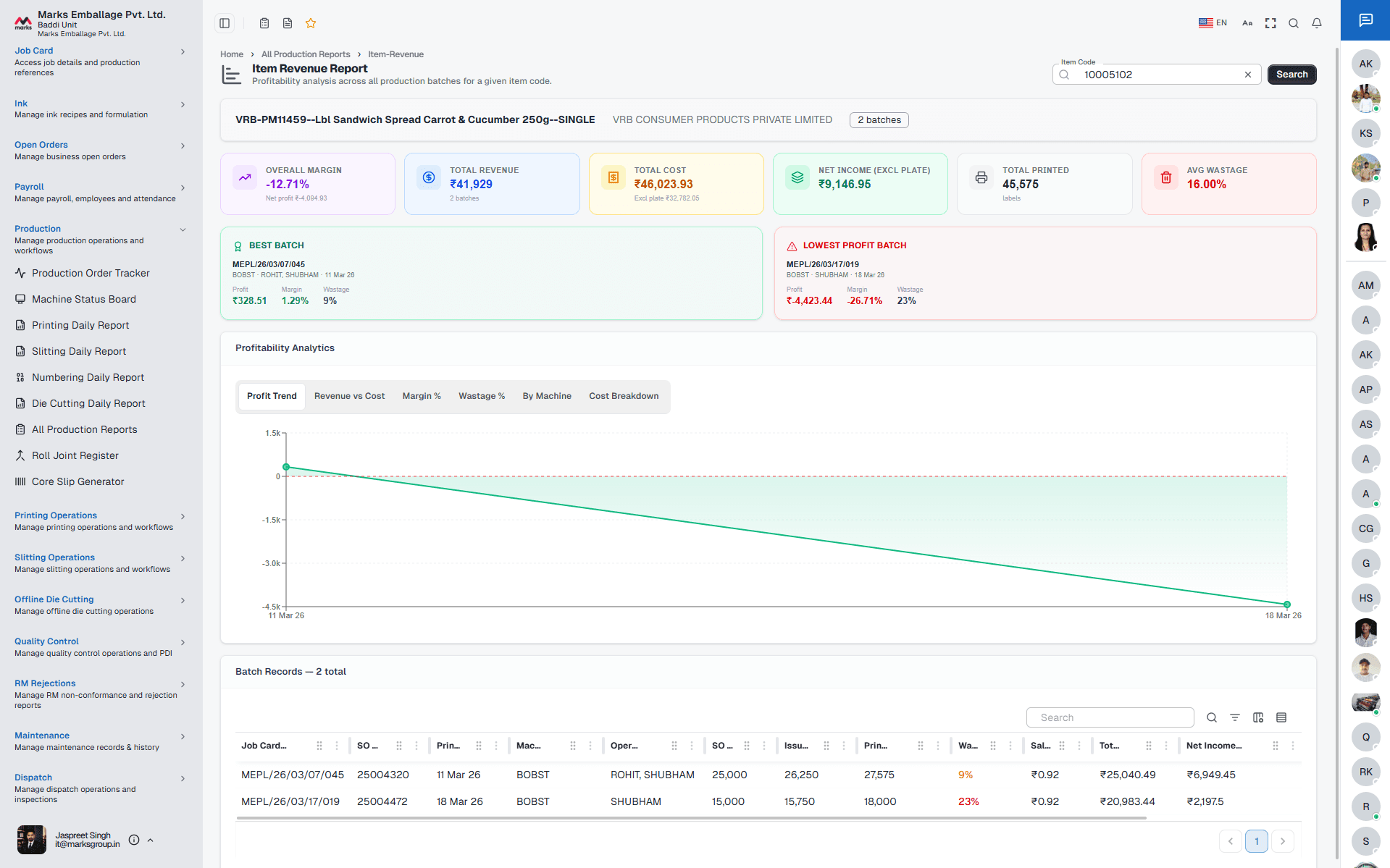Click the font size Aa icon
The image size is (1390, 868).
1247,23
